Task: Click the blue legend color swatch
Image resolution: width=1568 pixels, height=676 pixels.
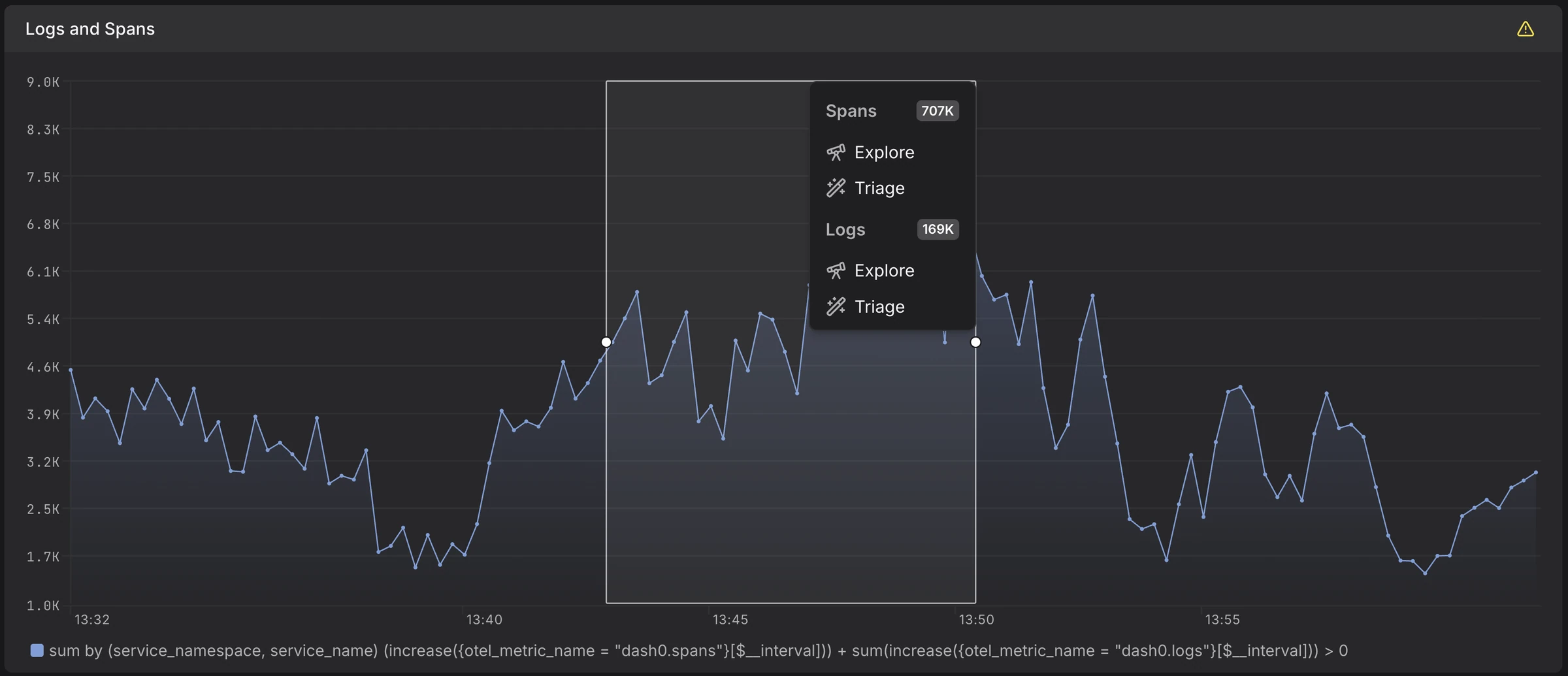Action: tap(37, 651)
